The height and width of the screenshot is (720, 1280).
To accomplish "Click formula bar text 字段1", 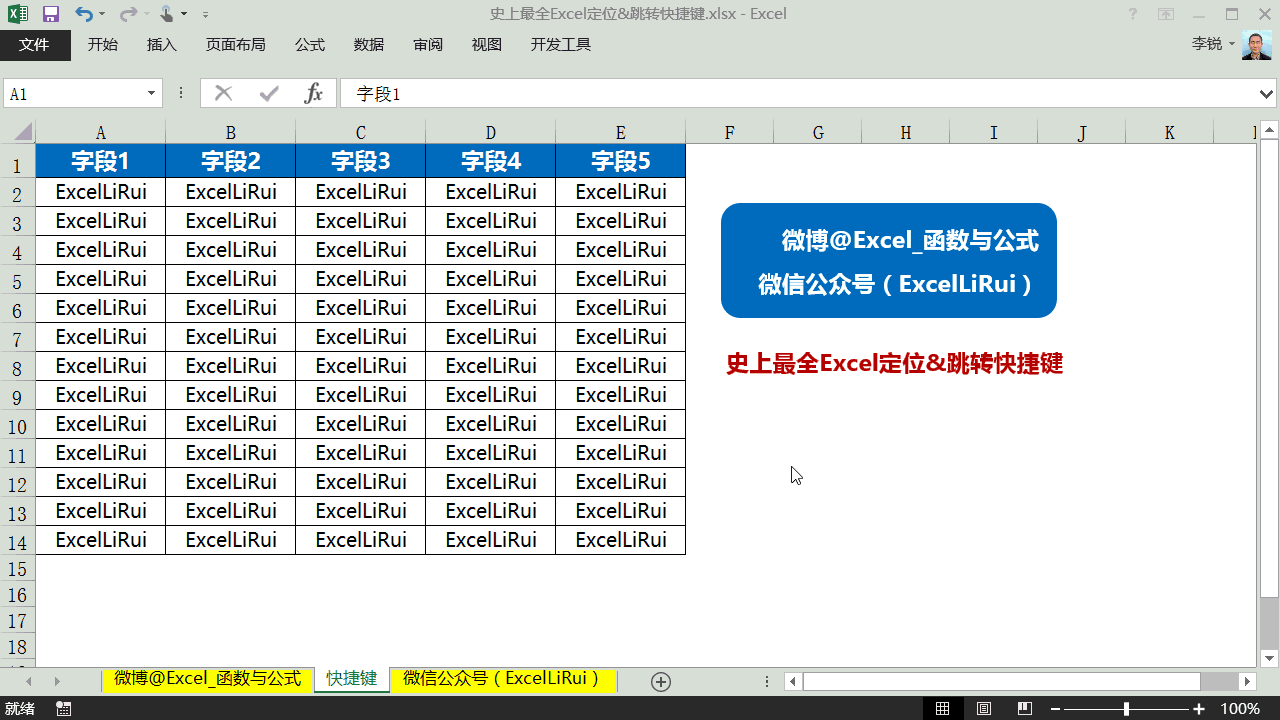I will tap(378, 94).
